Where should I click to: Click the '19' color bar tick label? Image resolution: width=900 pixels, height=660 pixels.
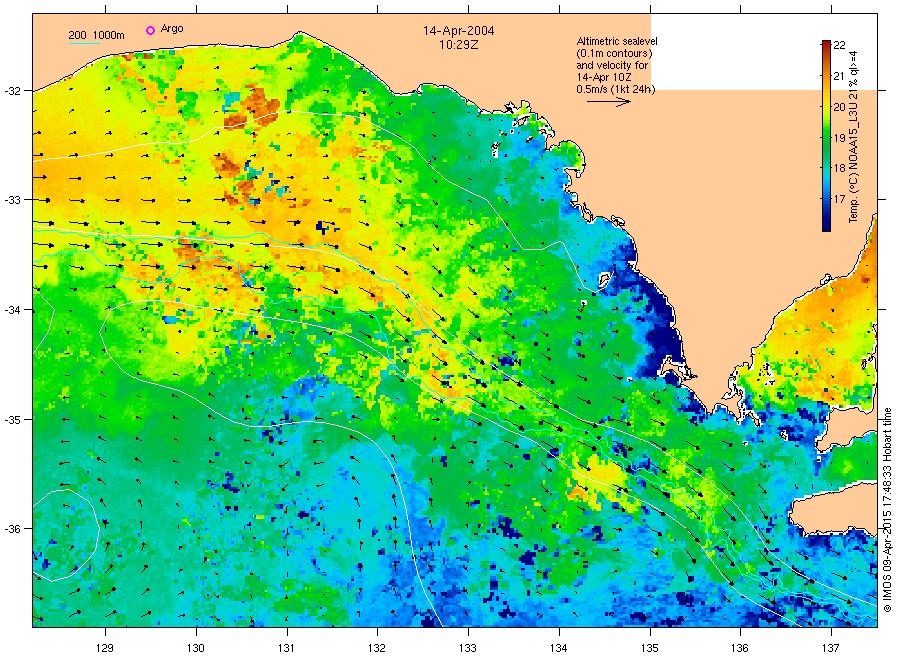click(839, 138)
